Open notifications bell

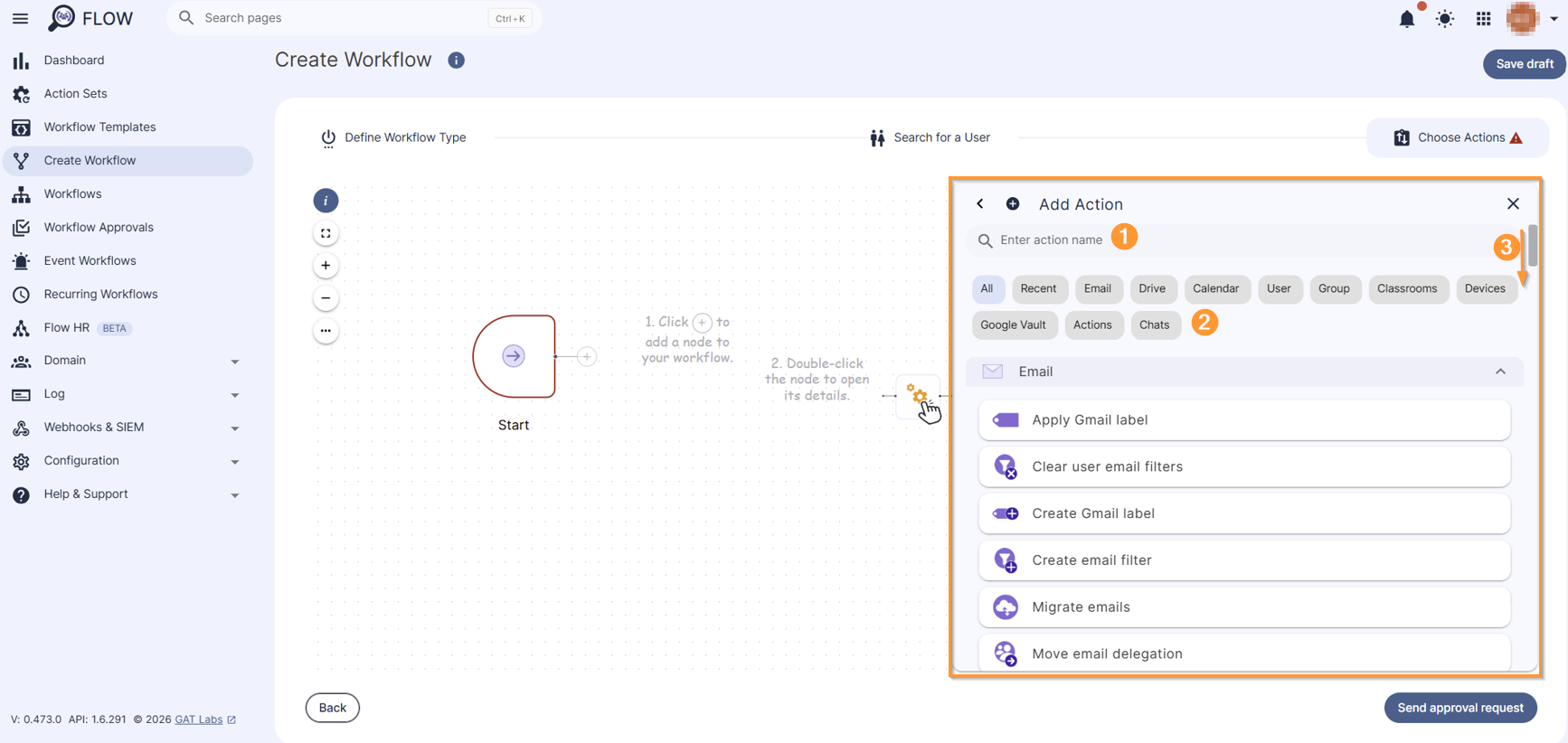[x=1407, y=19]
